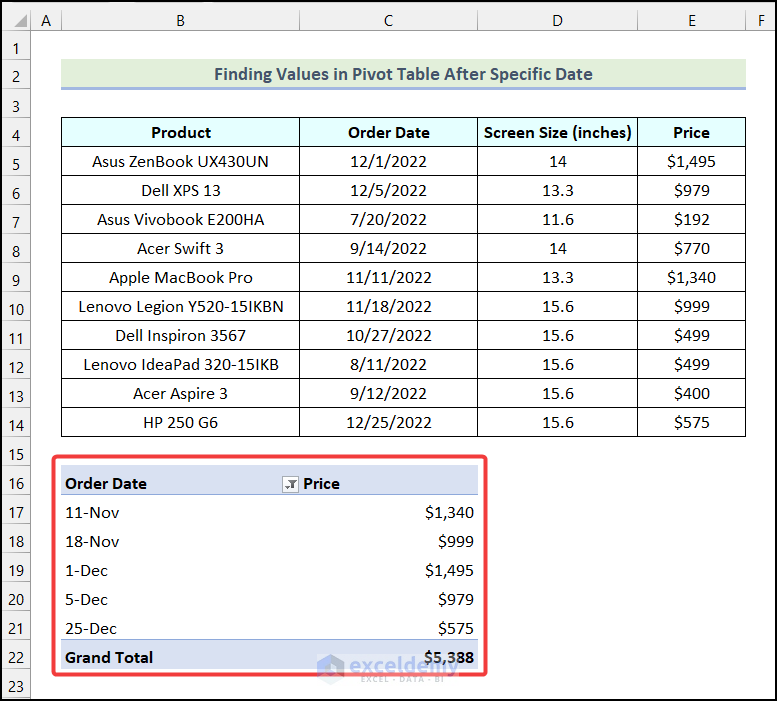Select column D header
This screenshot has height=701, width=777.
pos(557,21)
